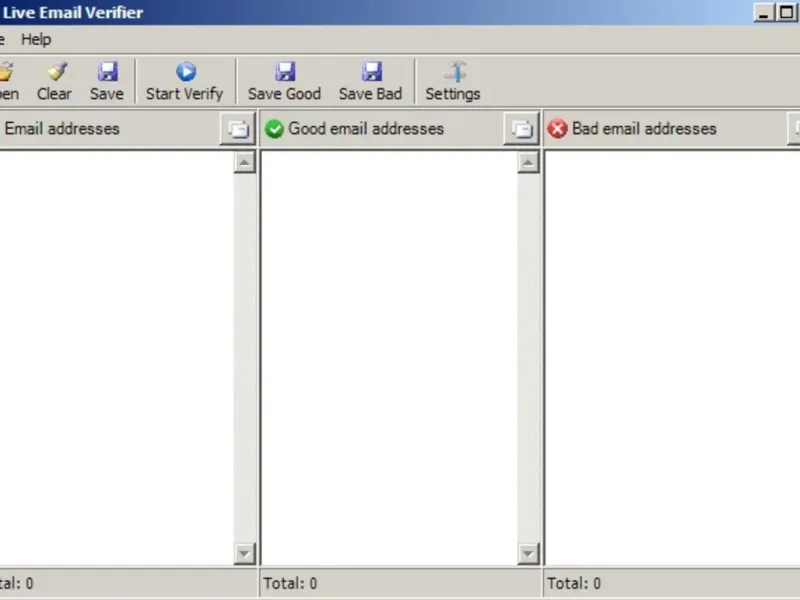Click inside the Good email addresses list
This screenshot has height=600, width=800.
coord(389,358)
